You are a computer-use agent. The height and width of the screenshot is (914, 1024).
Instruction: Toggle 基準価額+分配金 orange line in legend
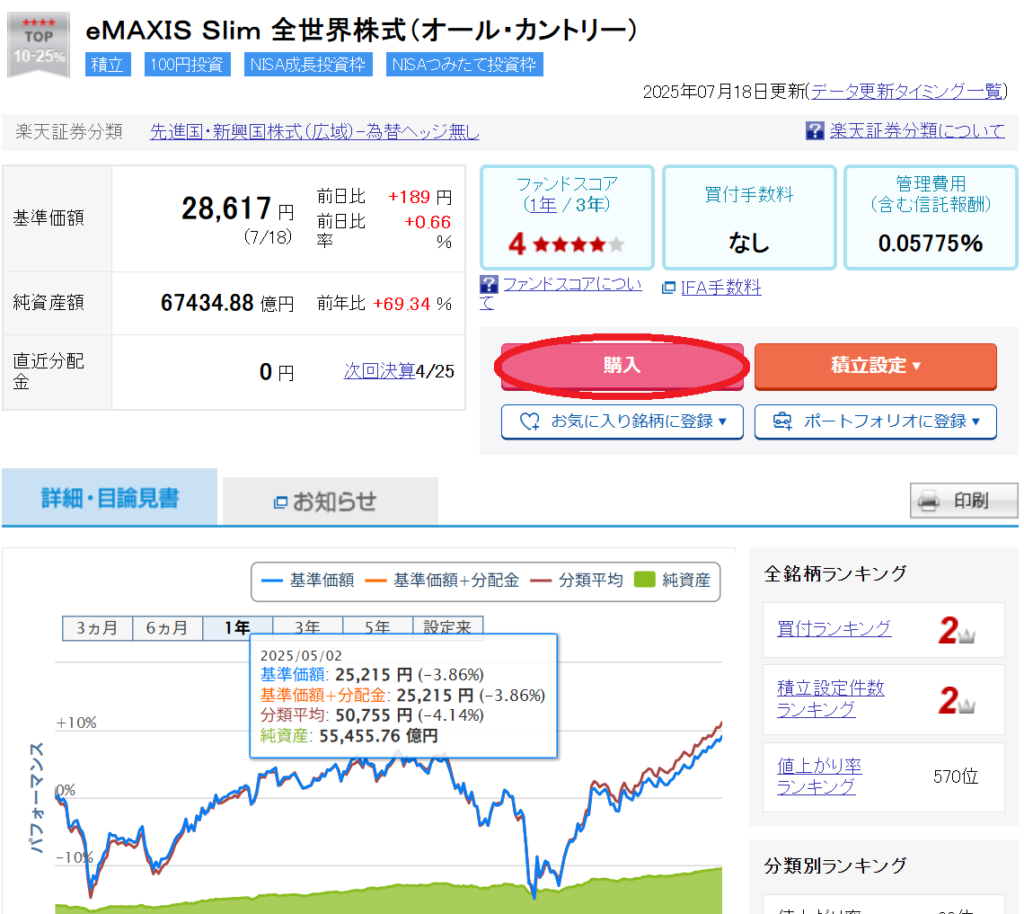coord(442,580)
